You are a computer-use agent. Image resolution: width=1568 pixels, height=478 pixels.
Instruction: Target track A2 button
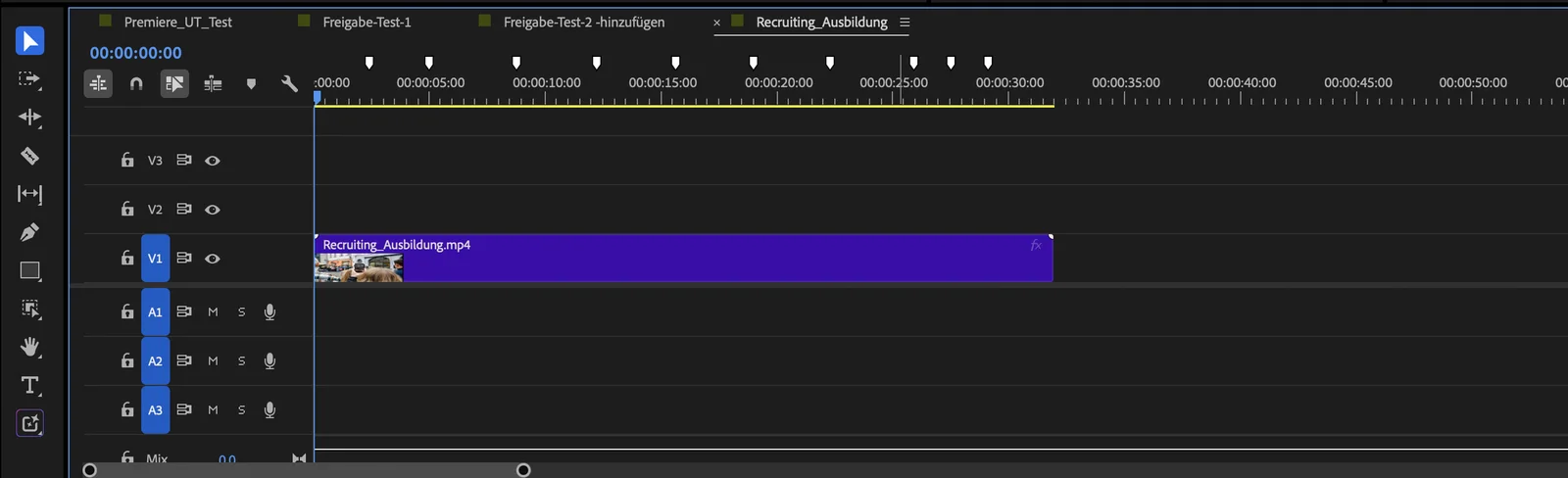point(155,360)
